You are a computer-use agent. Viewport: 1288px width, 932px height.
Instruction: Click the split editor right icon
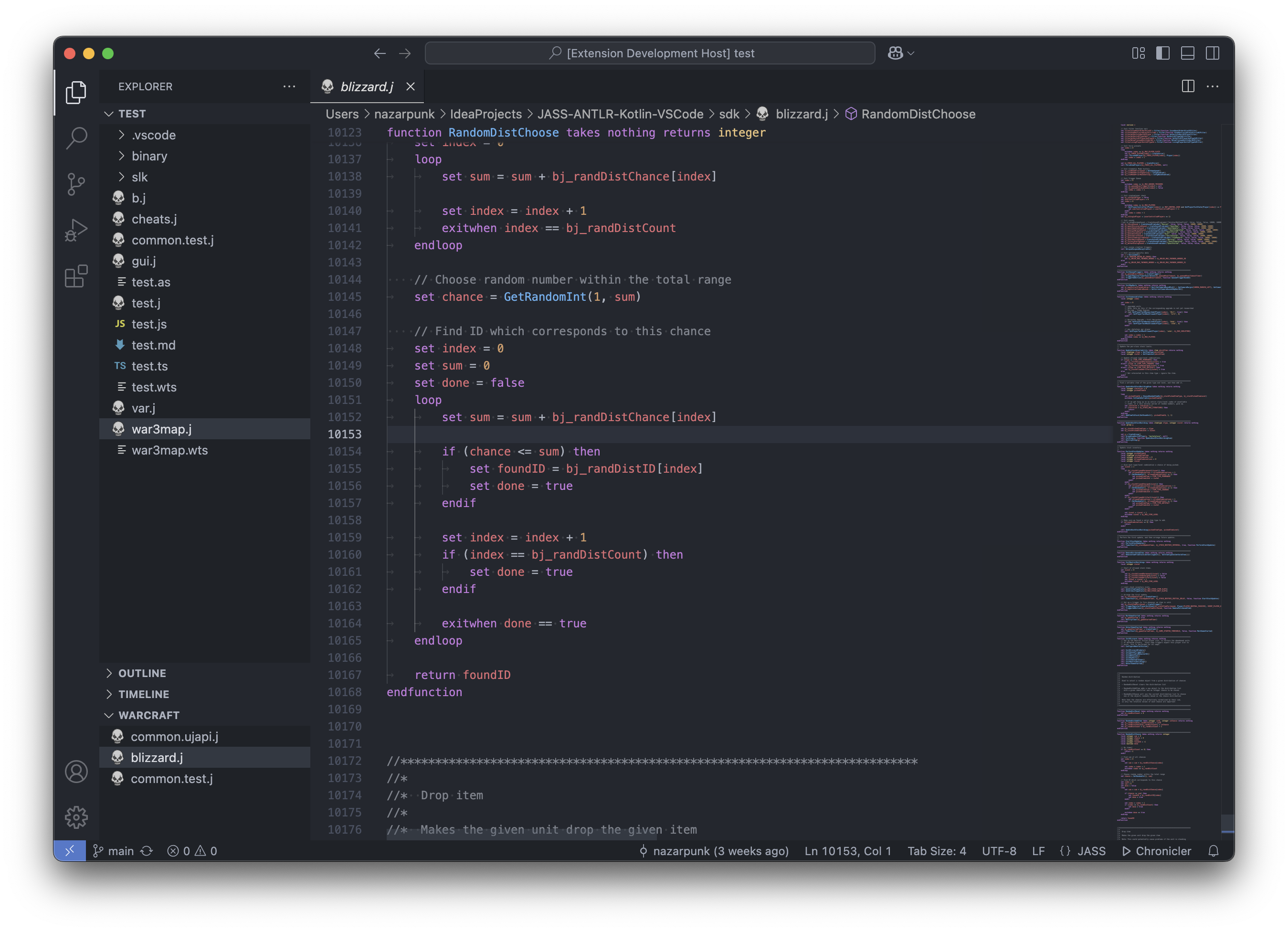click(x=1187, y=86)
